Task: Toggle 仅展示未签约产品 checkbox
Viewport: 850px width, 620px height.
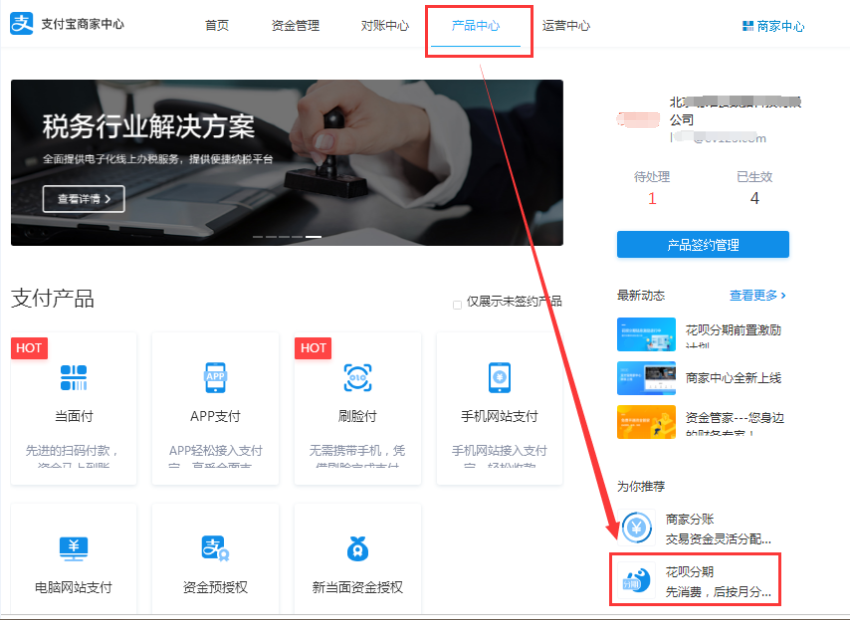Action: (x=457, y=305)
